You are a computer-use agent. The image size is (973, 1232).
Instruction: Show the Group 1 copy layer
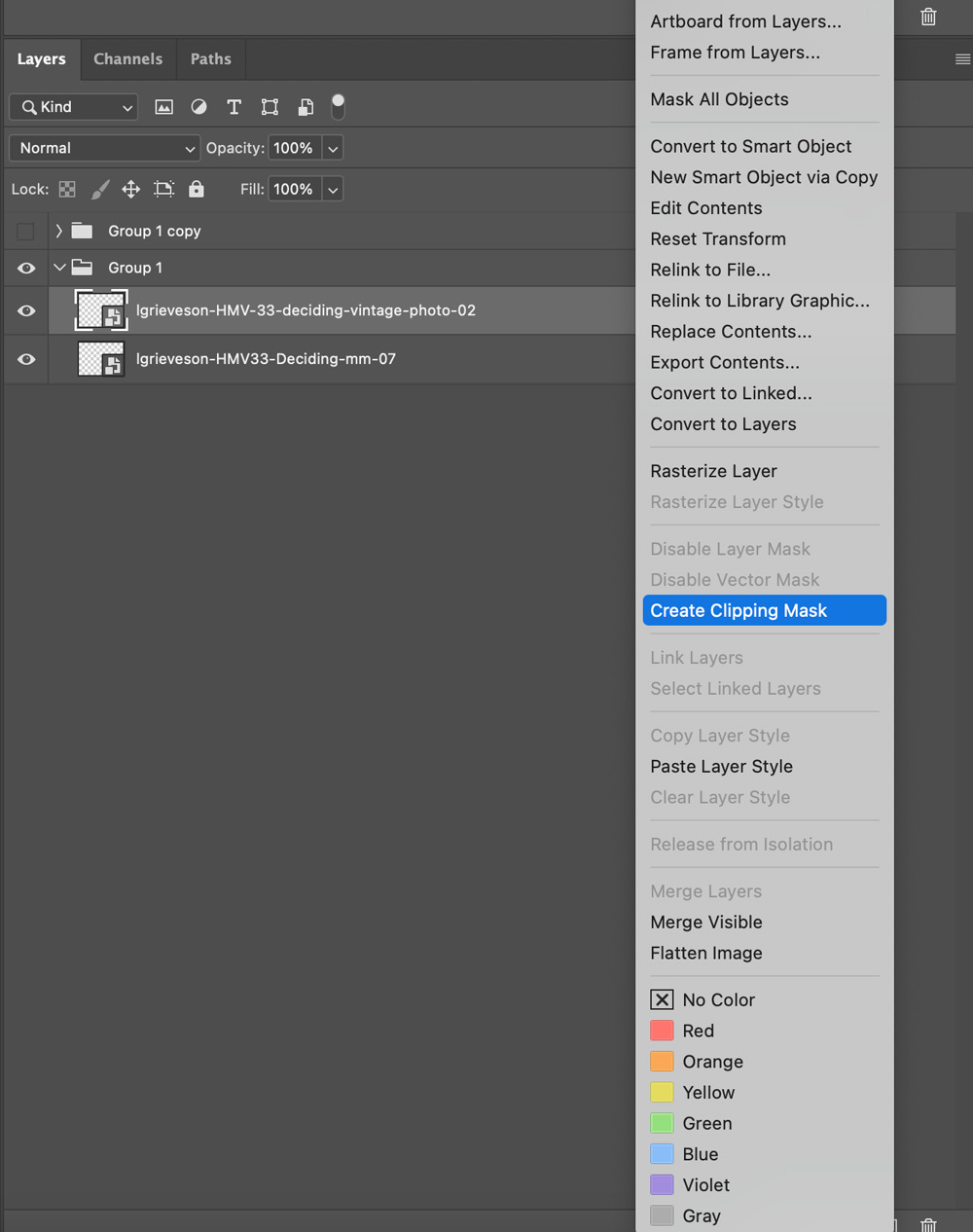25,231
